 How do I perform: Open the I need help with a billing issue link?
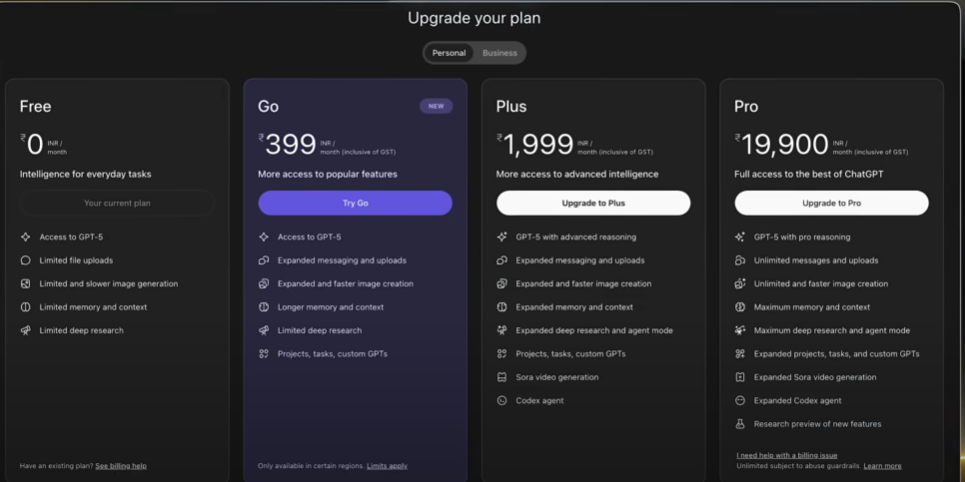[x=787, y=455]
